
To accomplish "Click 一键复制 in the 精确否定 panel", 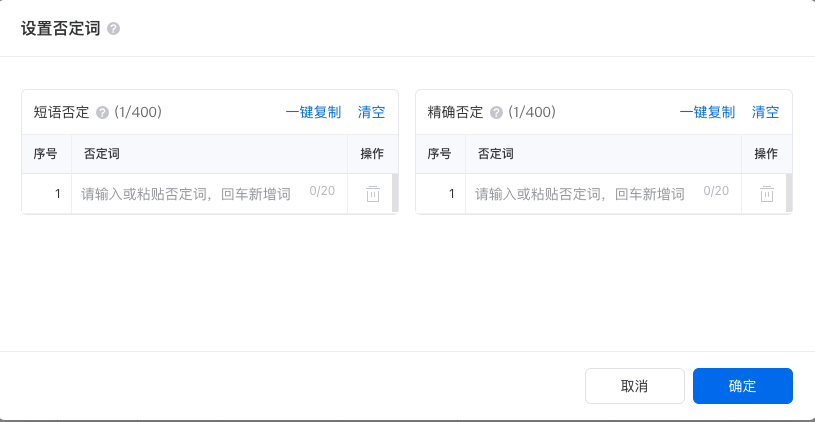I will [x=707, y=112].
